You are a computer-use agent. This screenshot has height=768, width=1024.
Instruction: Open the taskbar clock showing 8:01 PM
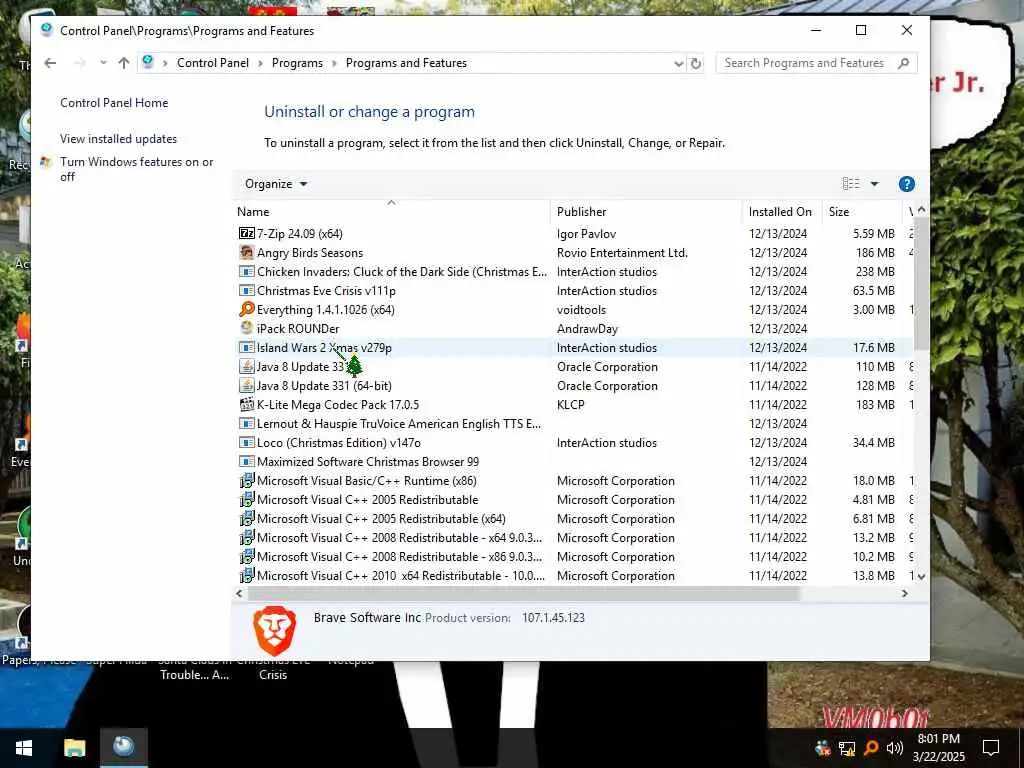pos(938,748)
